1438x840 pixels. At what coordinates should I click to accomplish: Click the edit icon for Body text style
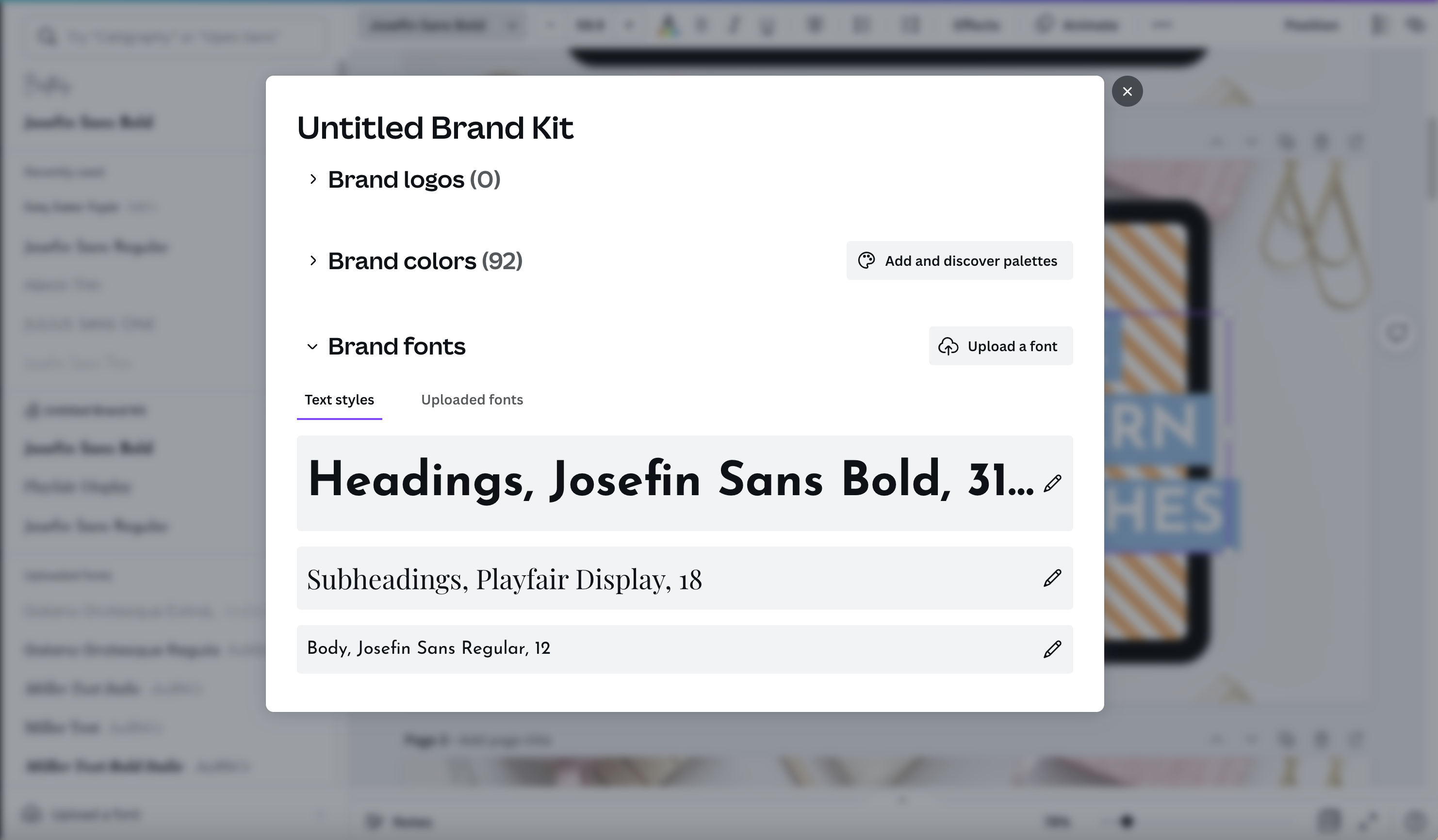(x=1051, y=649)
